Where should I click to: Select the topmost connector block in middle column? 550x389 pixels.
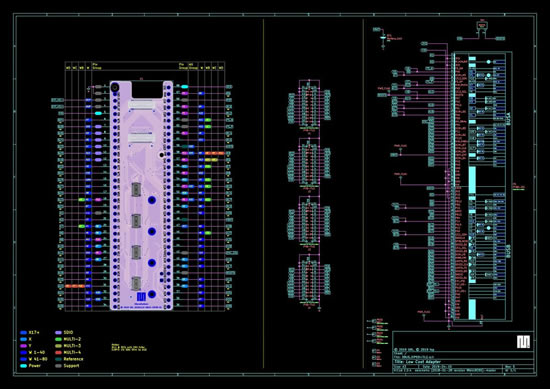[x=309, y=105]
